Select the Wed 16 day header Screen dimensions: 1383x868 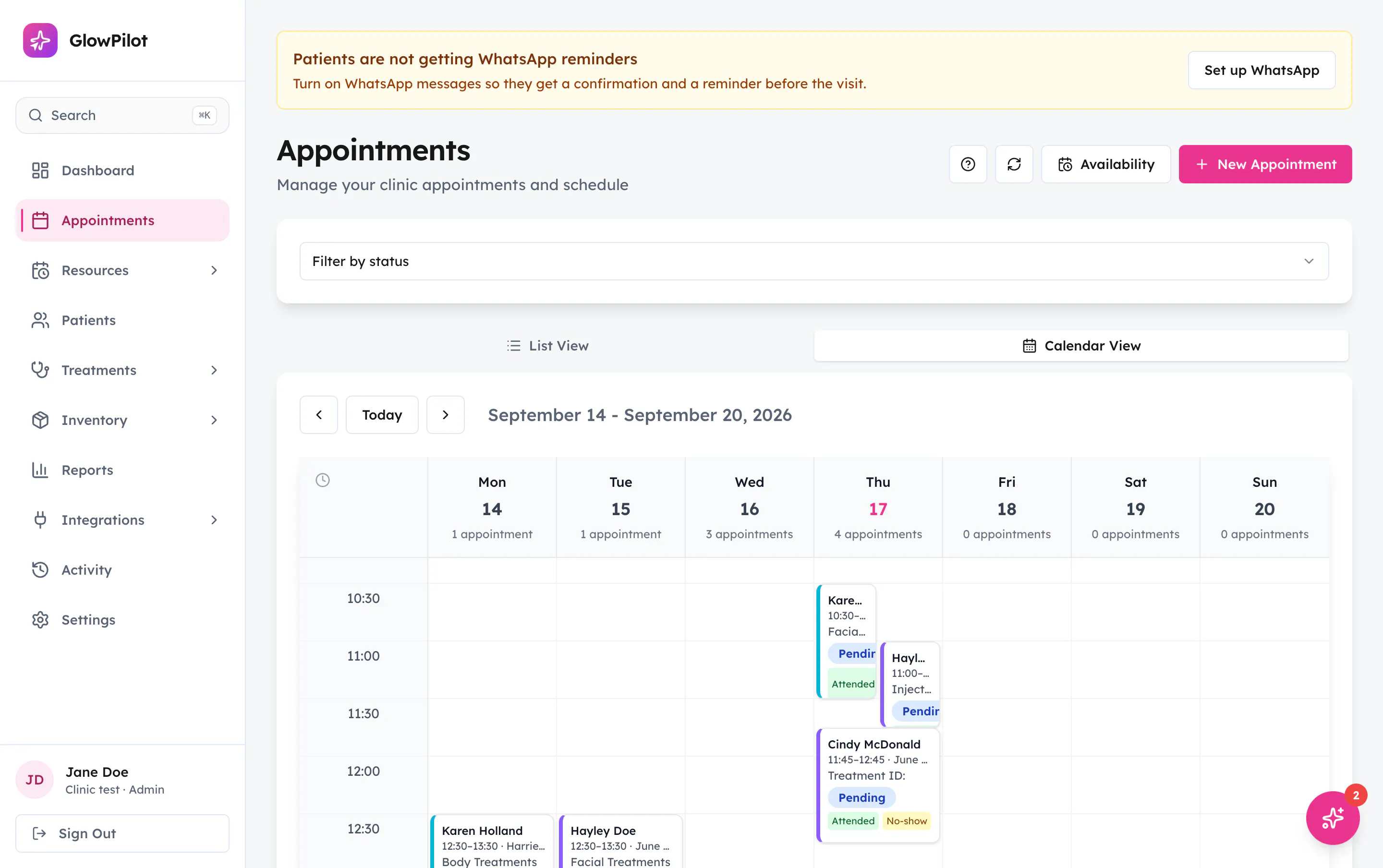click(749, 507)
